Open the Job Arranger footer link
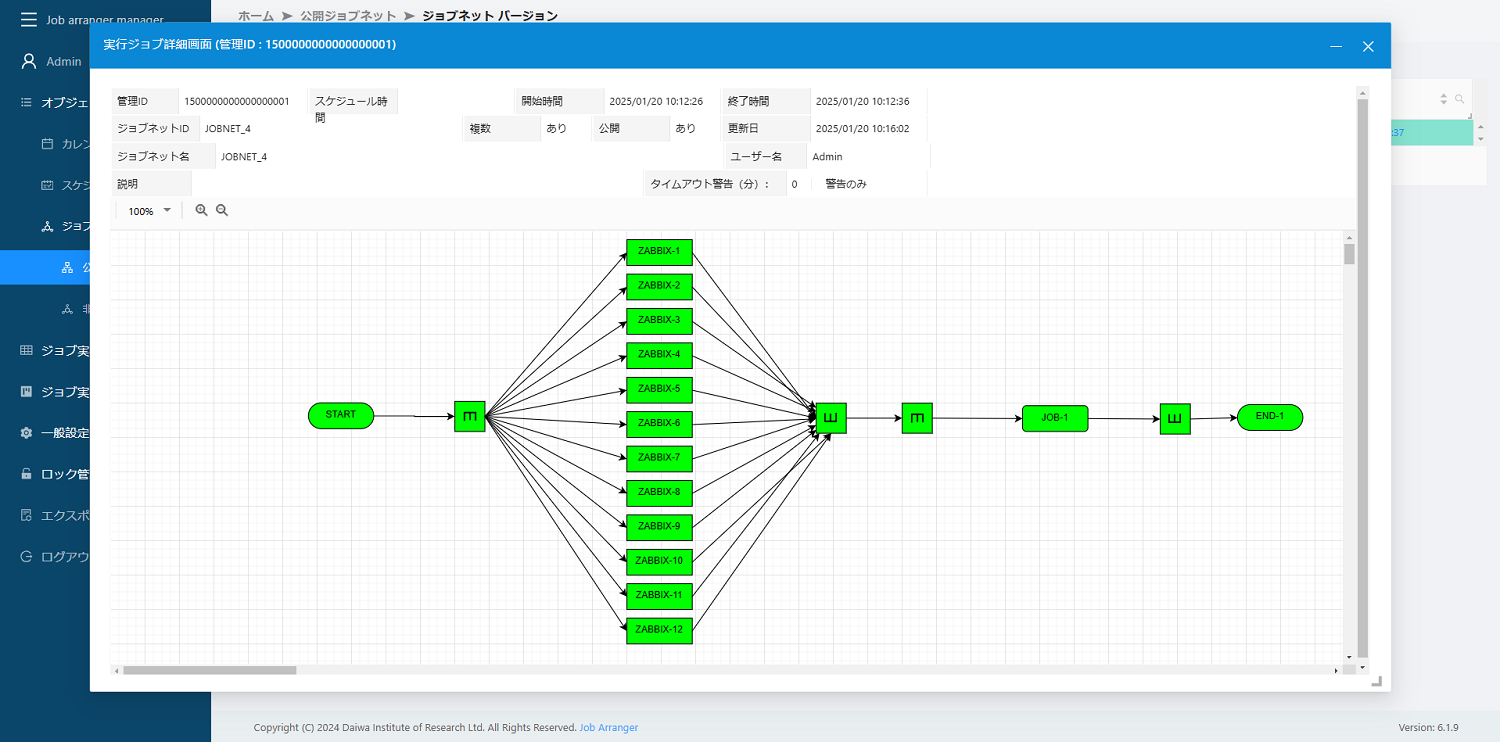 tap(609, 727)
